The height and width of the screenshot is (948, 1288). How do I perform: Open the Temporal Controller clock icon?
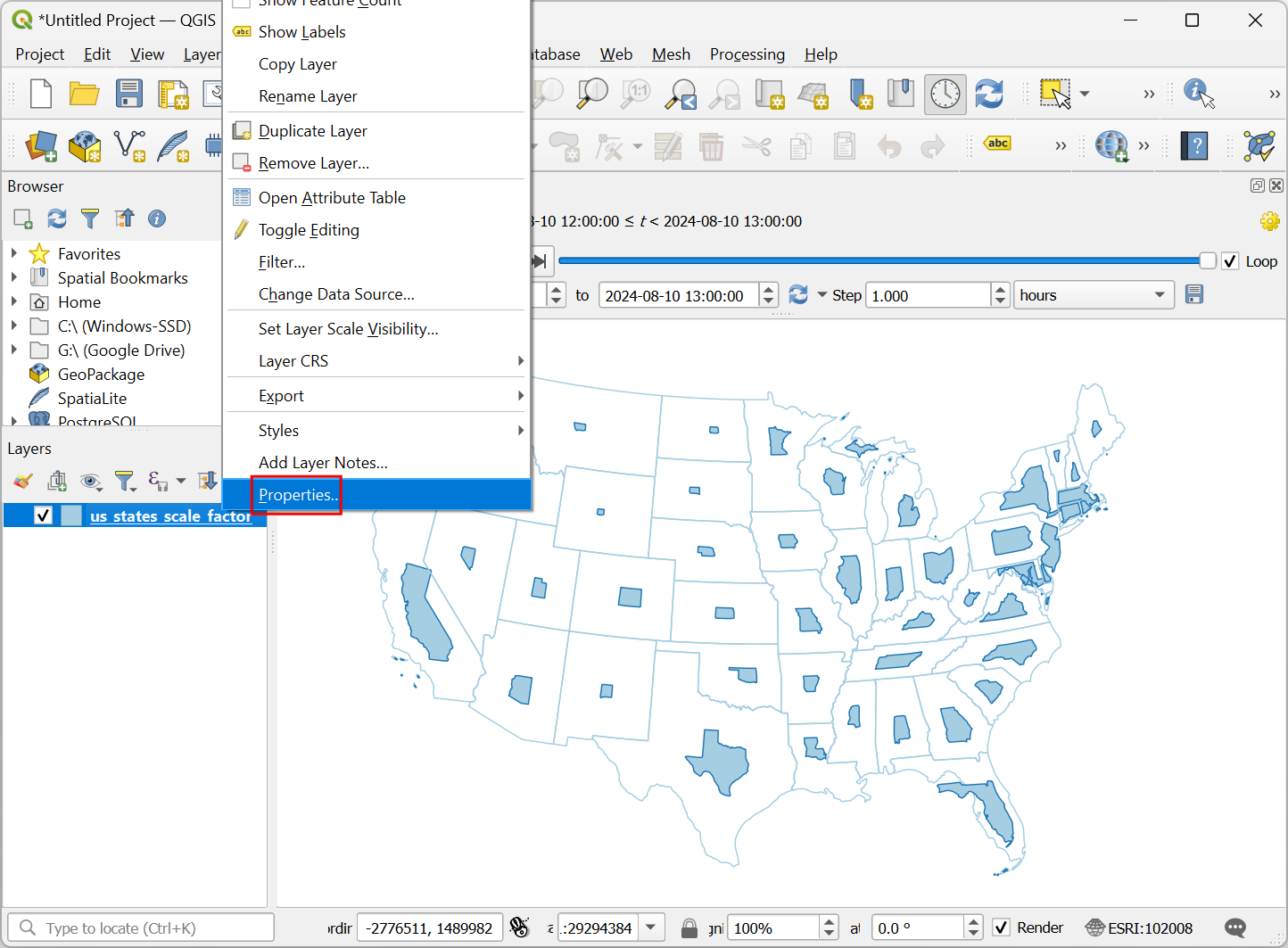(x=945, y=94)
